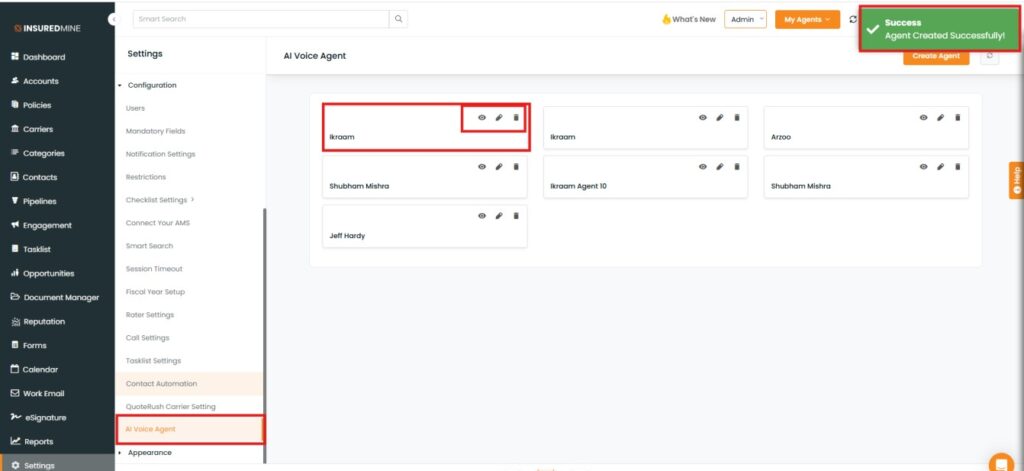This screenshot has height=471, width=1024.
Task: Focus the Smart Search input field
Action: 260,19
